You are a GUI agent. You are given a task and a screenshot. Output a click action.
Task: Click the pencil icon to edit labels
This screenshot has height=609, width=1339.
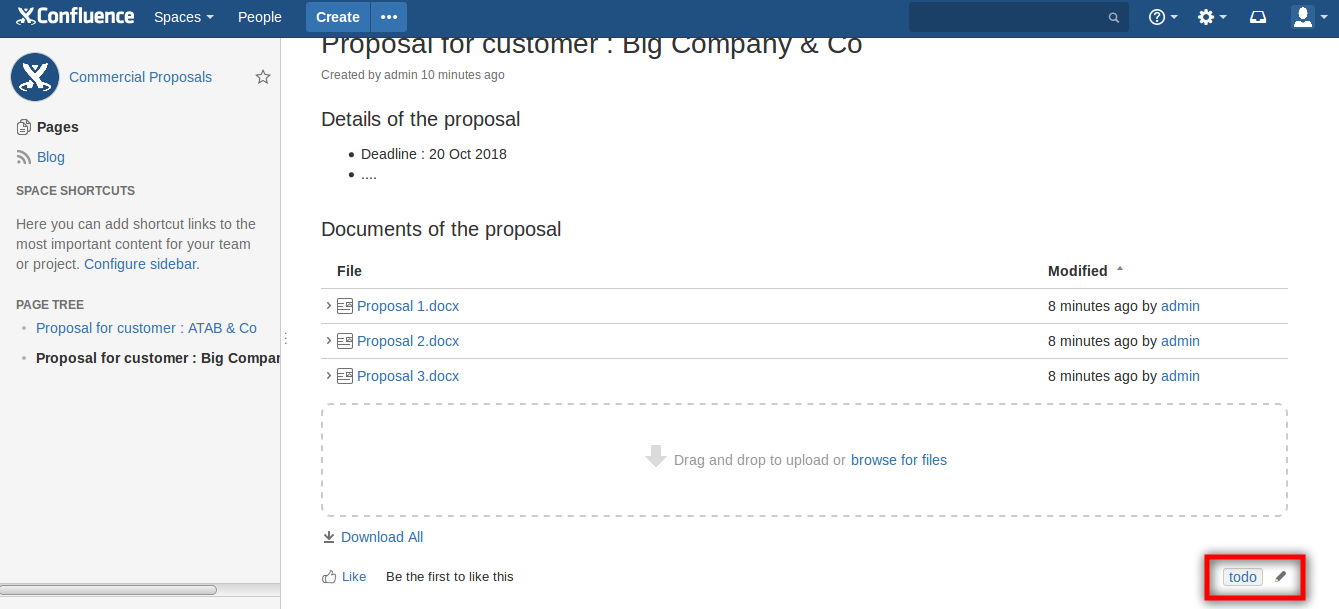coord(1281,576)
